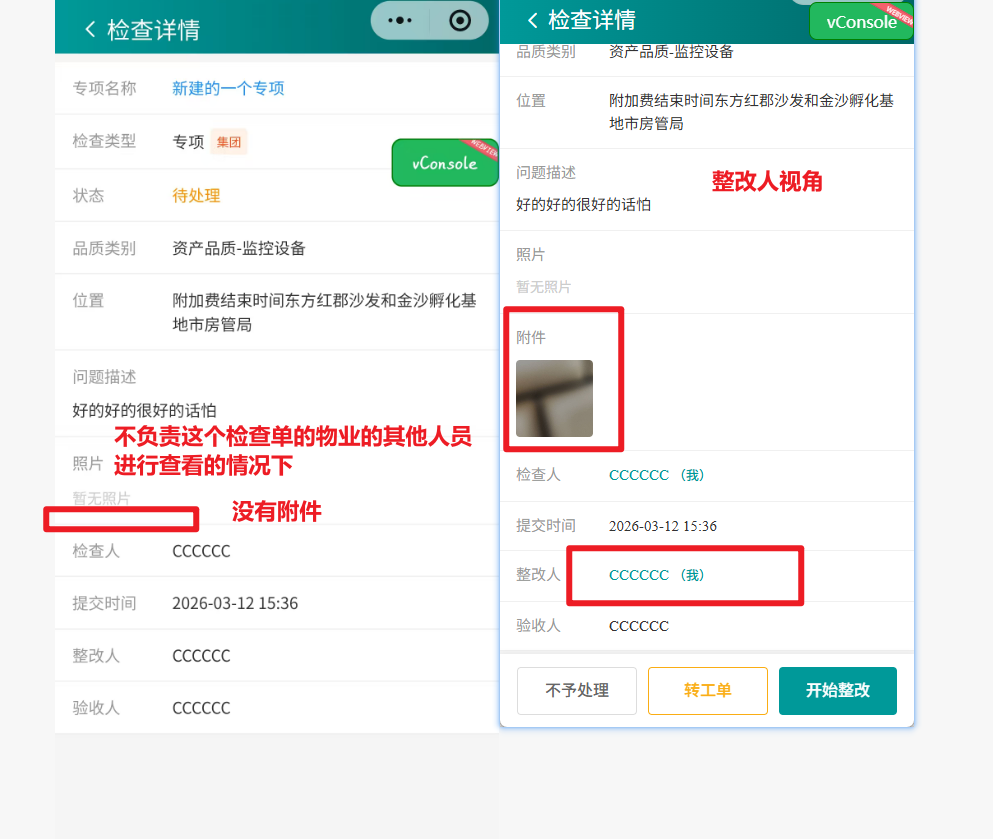Tap the 检查详情 title in the right panel
Image resolution: width=993 pixels, height=839 pixels.
pos(592,20)
